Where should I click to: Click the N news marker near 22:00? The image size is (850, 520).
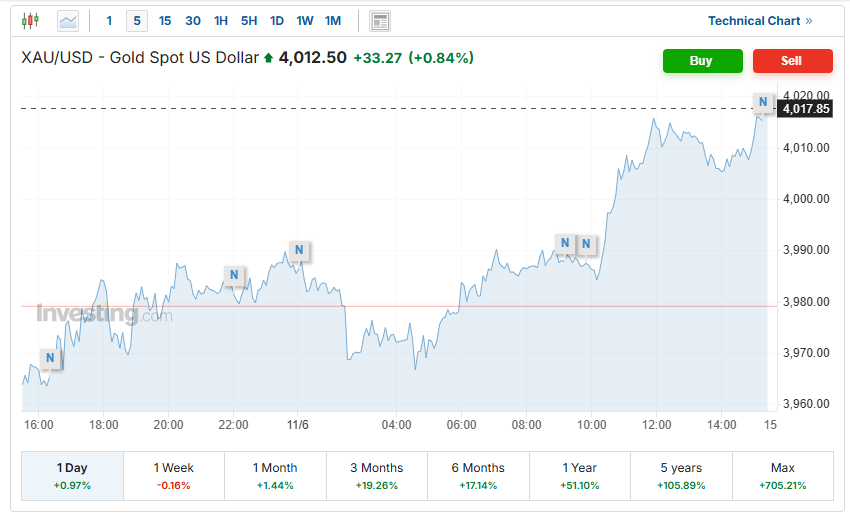pyautogui.click(x=234, y=274)
